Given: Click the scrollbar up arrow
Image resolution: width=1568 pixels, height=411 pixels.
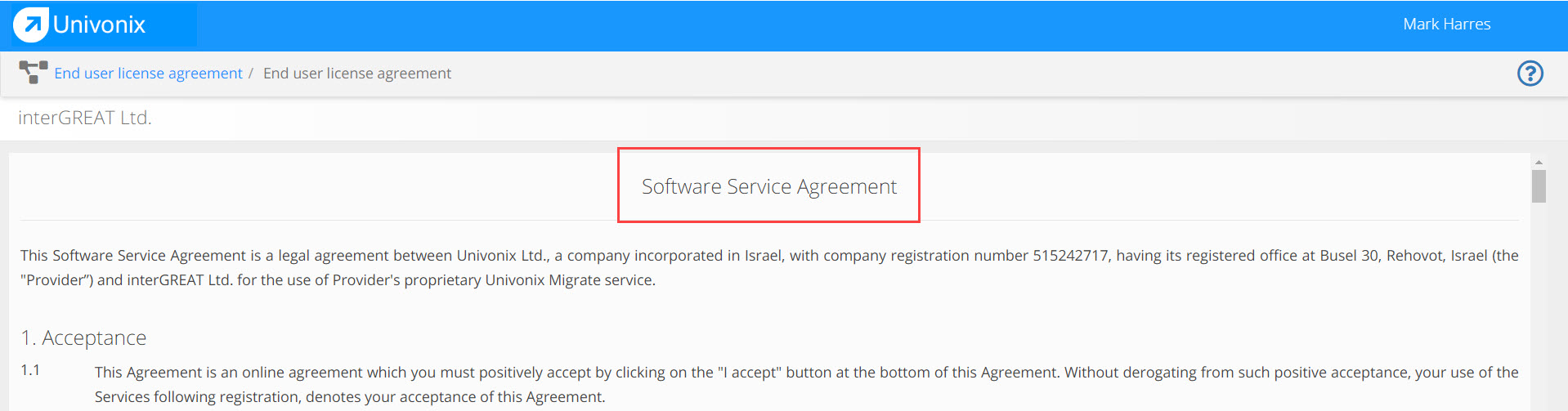Looking at the screenshot, I should (1539, 163).
